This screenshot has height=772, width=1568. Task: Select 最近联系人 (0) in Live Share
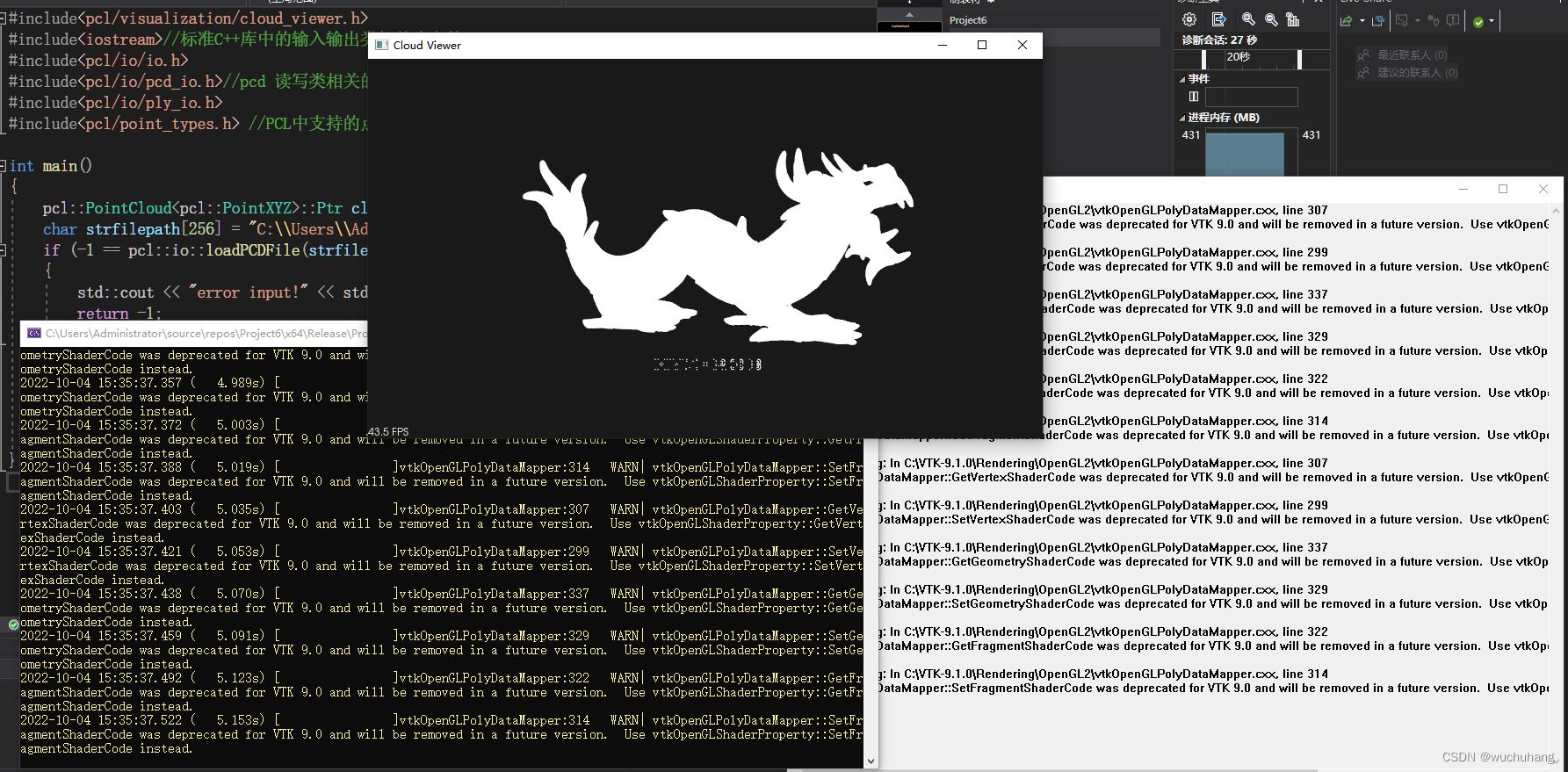(x=1412, y=55)
